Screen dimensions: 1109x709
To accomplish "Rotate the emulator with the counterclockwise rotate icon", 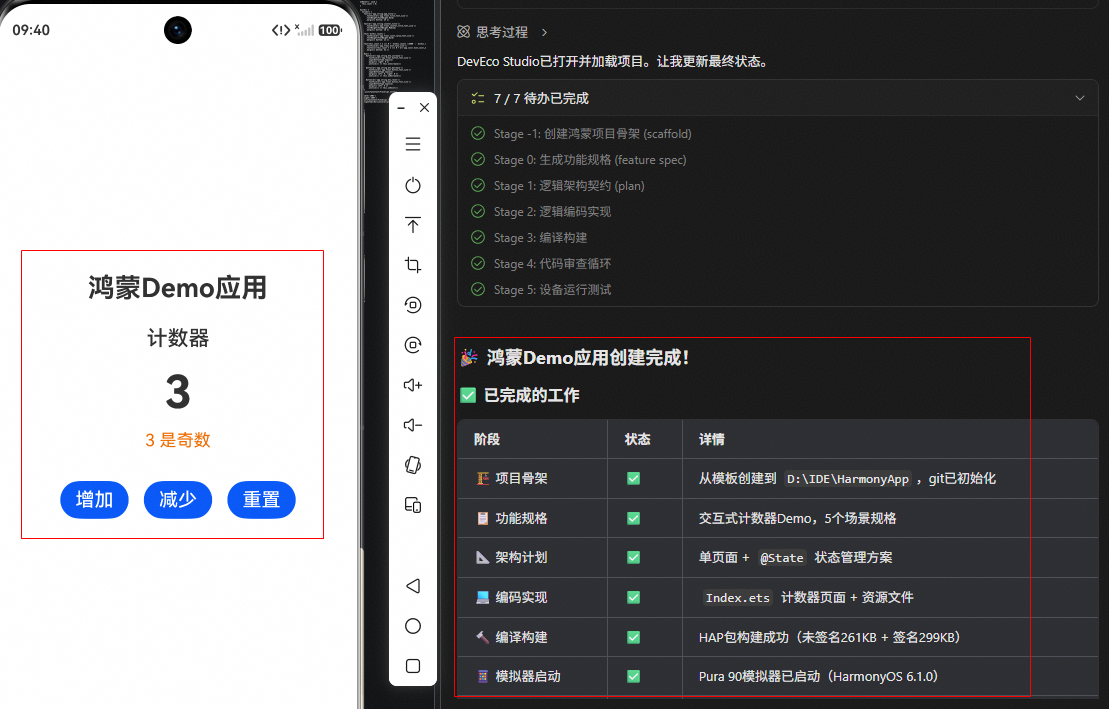I will [413, 305].
